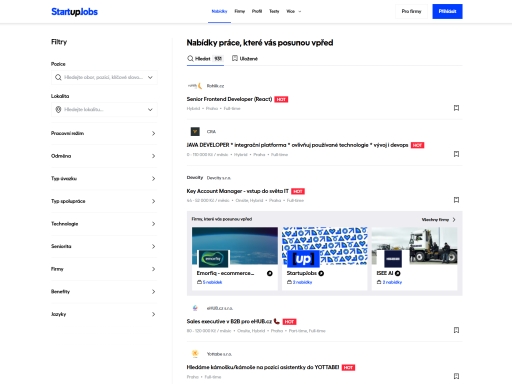
Task: Expand the Technologie filter
Action: (104, 224)
